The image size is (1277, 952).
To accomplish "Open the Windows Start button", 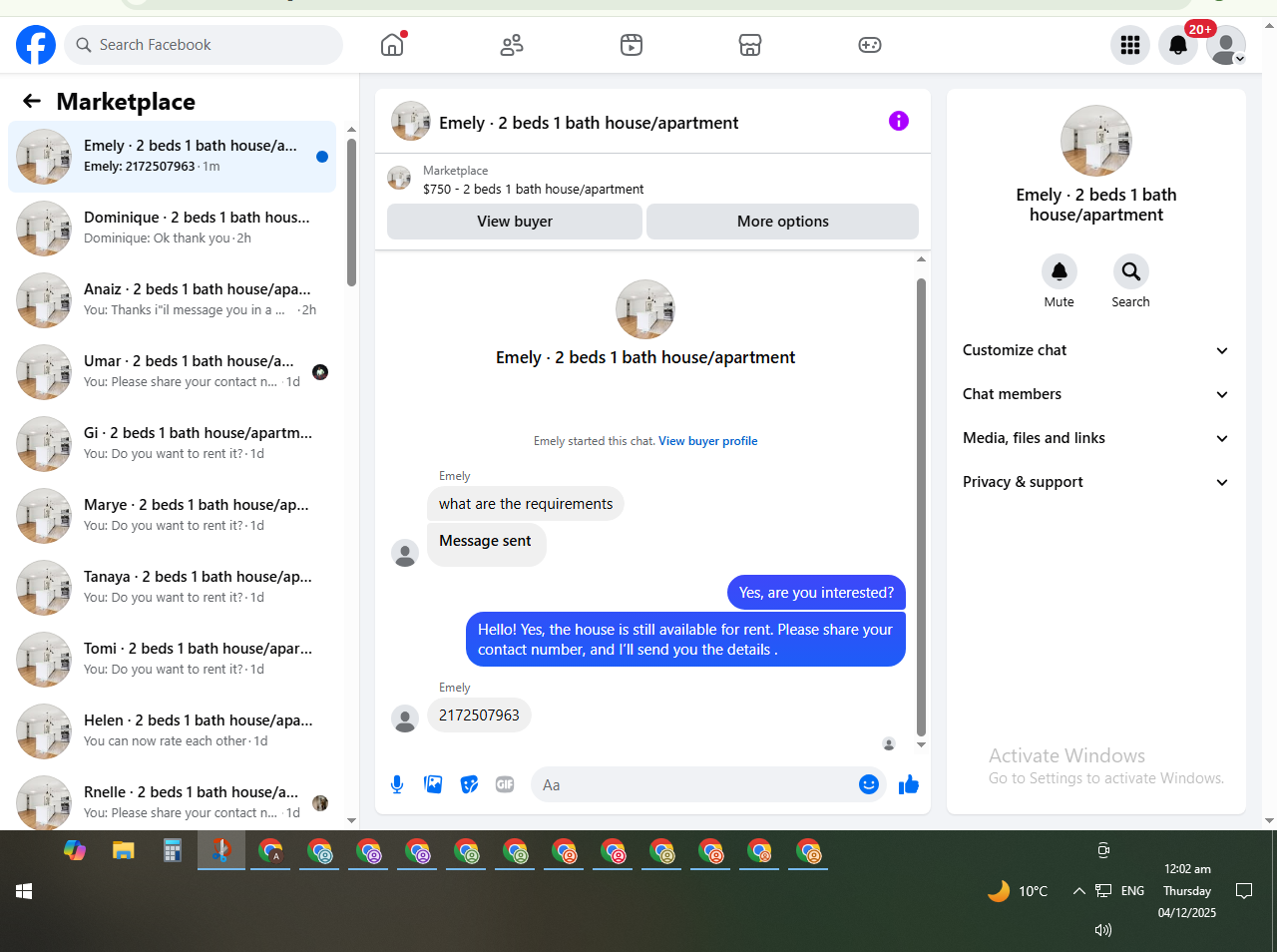I will [24, 891].
